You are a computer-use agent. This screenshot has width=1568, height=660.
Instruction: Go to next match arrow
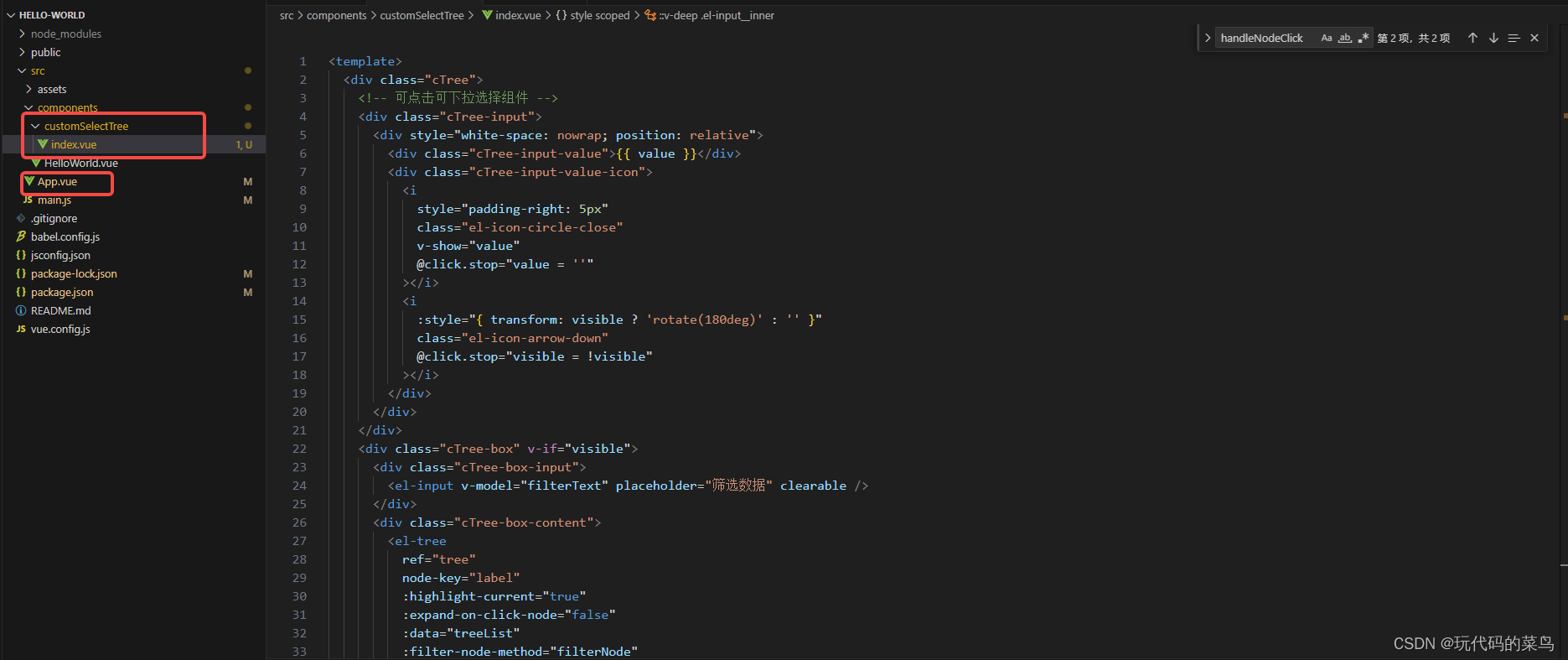tap(1493, 38)
